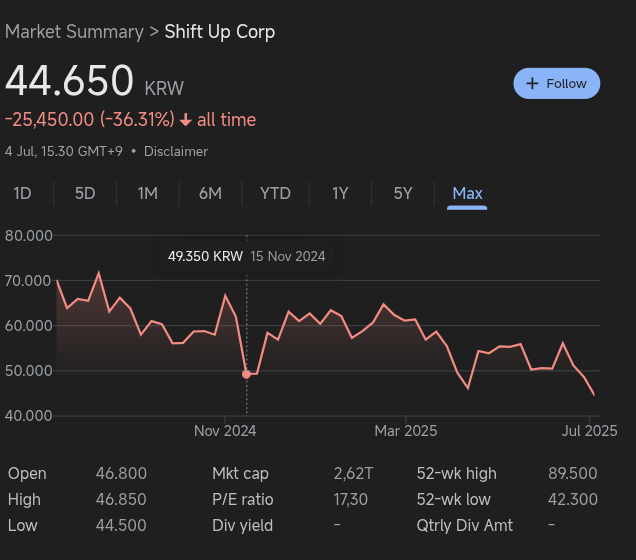Click the -25,450.00 (-36.31%) change text
Viewport: 636px width, 560px height.
90,120
